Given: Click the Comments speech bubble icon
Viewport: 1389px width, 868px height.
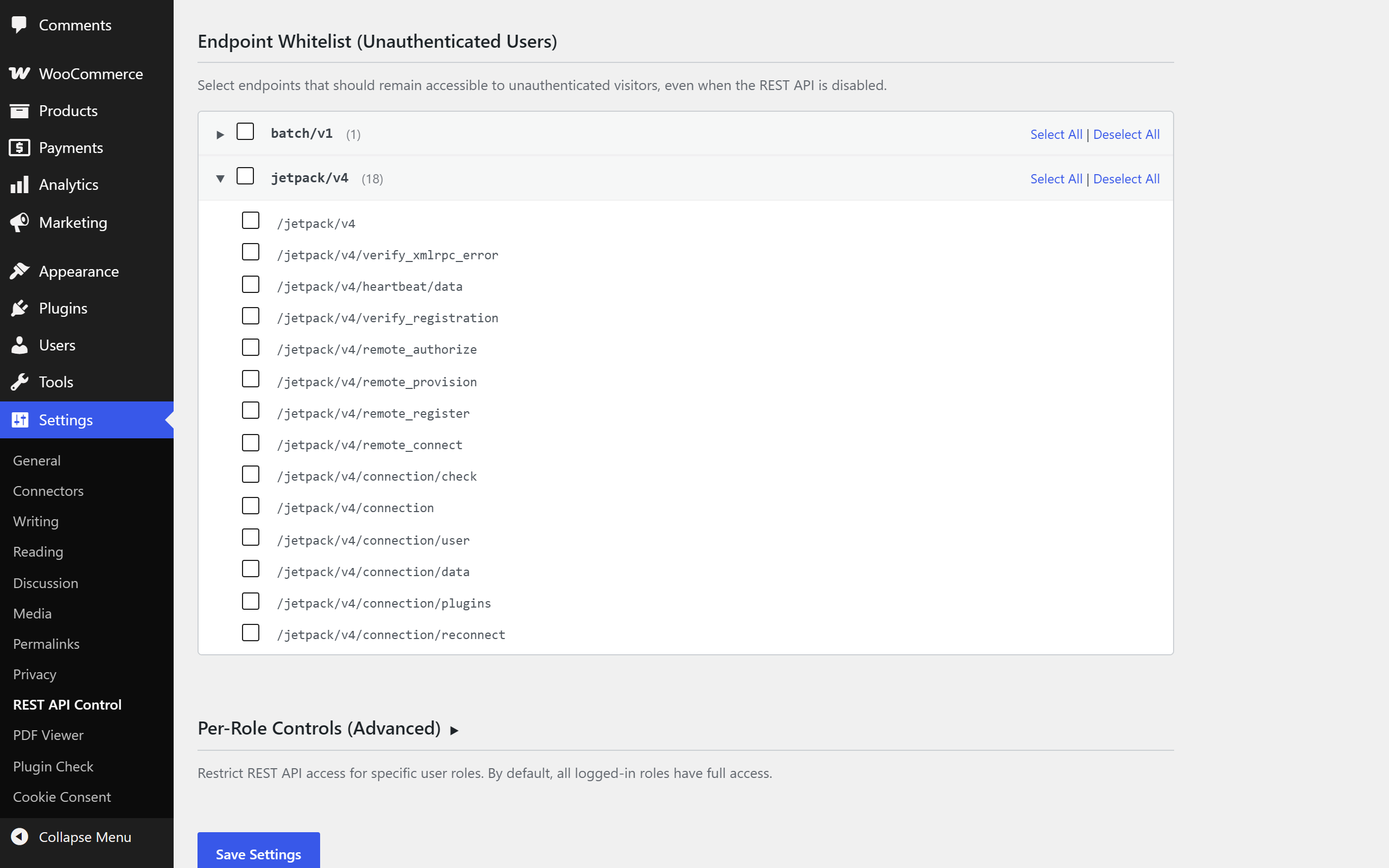Looking at the screenshot, I should (x=20, y=25).
